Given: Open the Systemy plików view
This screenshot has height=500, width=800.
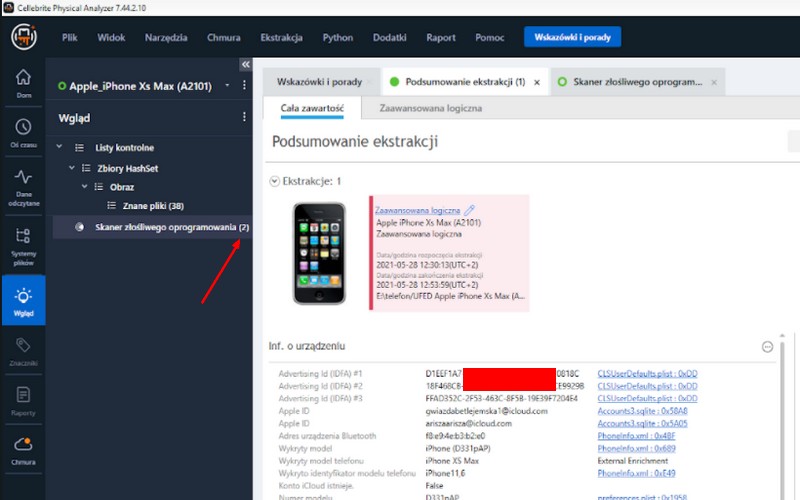Looking at the screenshot, I should pos(23,247).
